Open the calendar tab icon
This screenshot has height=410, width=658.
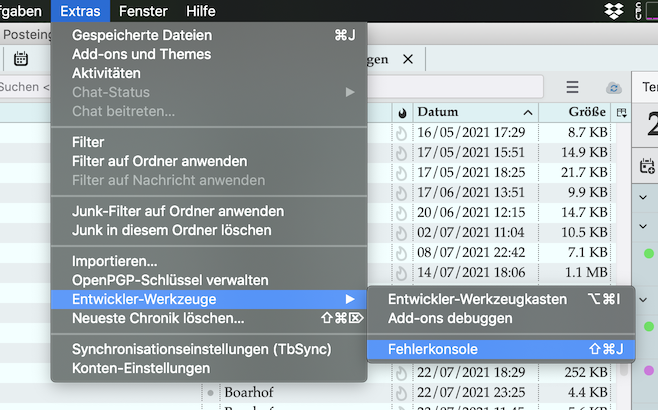pos(21,59)
